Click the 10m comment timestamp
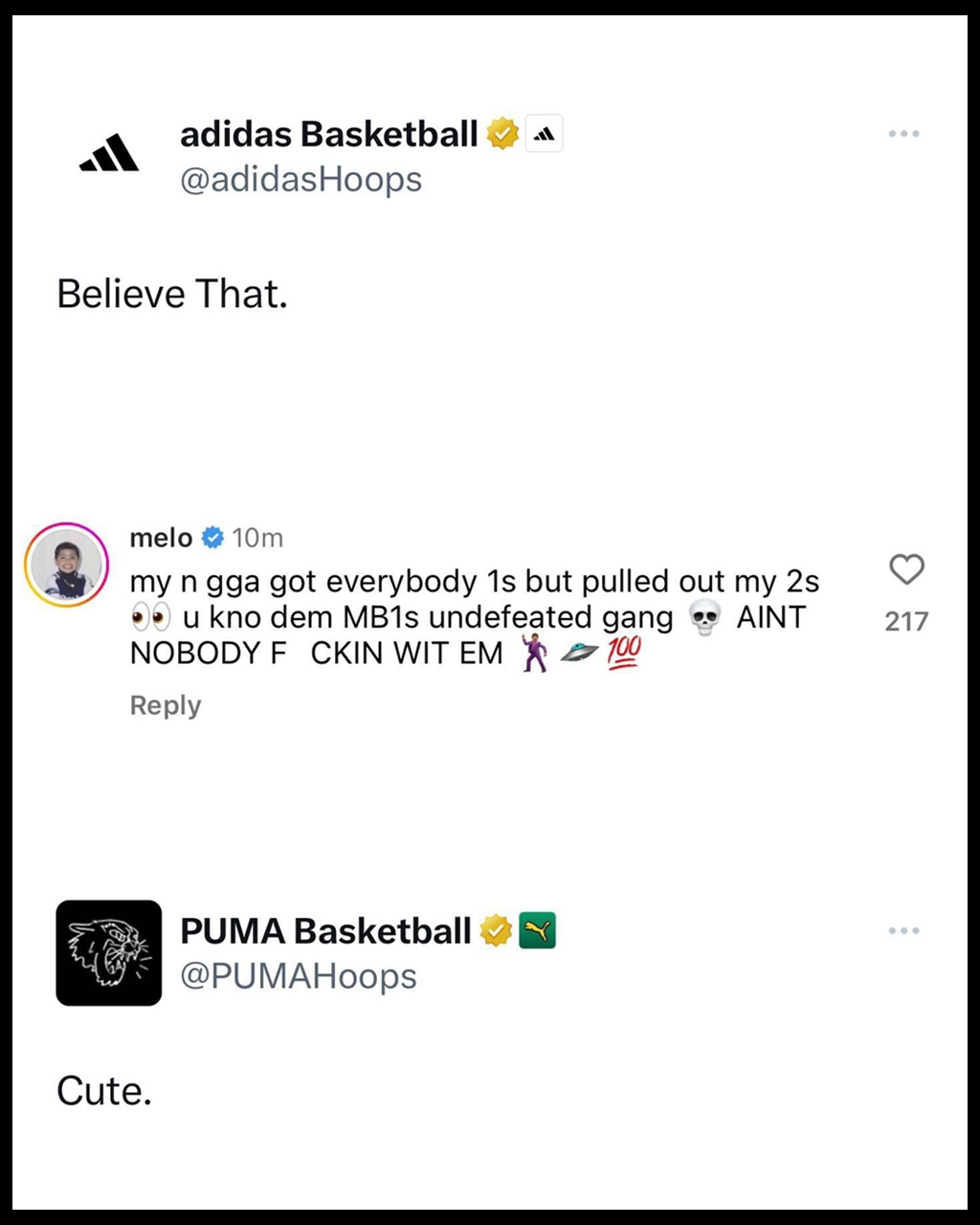980x1225 pixels. [x=257, y=538]
